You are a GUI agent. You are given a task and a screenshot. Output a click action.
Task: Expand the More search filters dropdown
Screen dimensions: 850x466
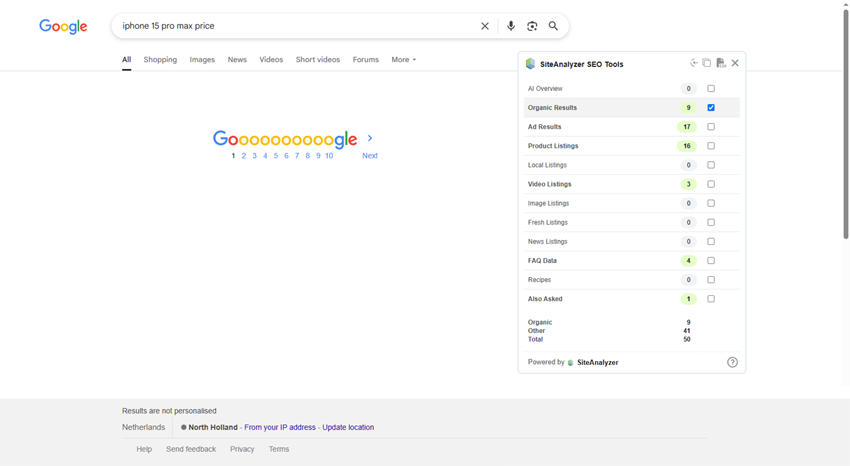[404, 60]
